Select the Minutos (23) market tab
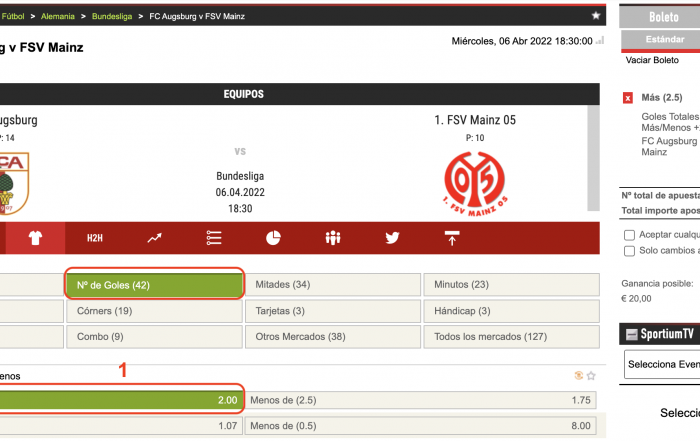Viewport: 700px width, 441px height. tap(512, 285)
